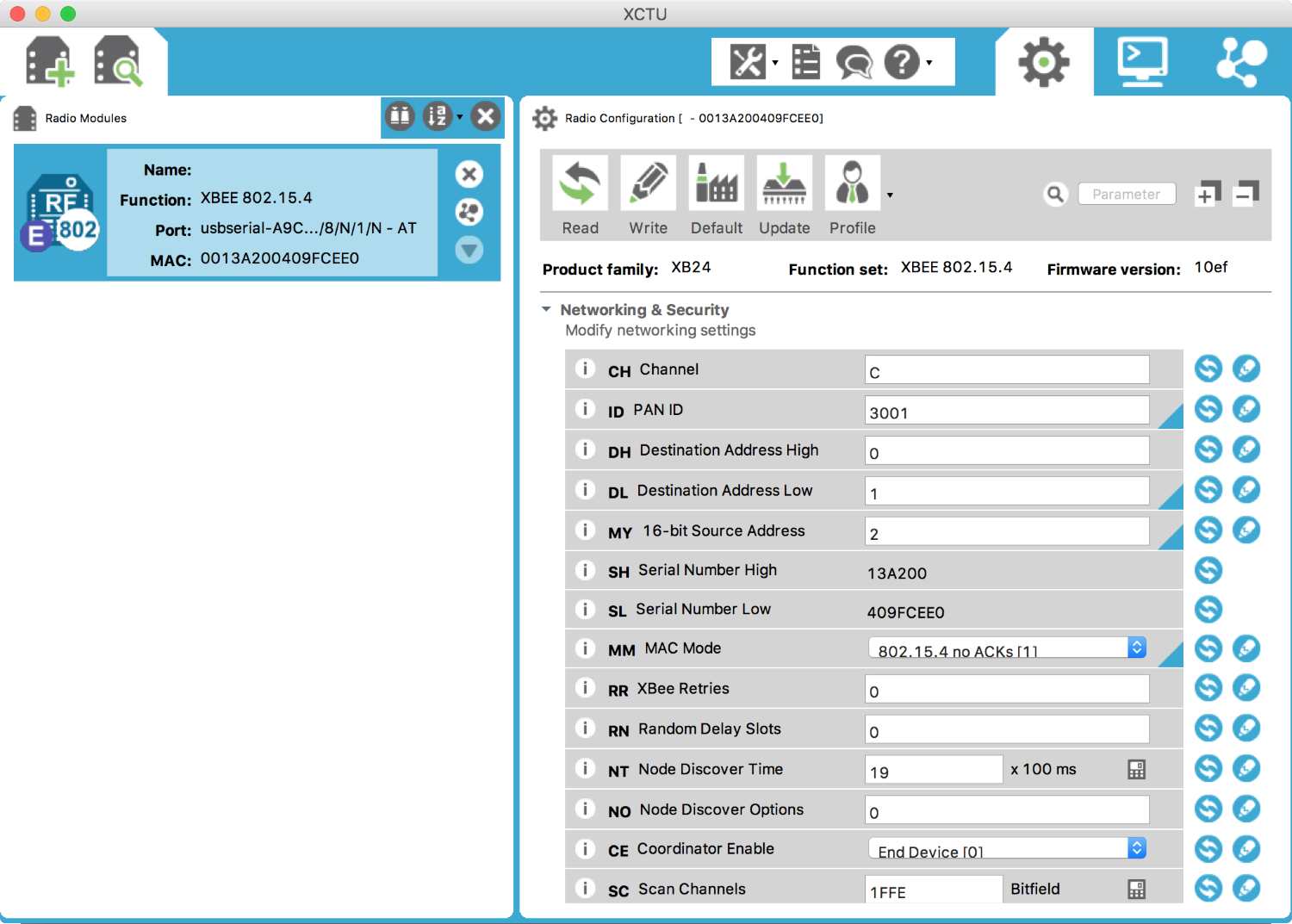Write the Destination Address High parameter
The width and height of the screenshot is (1292, 924).
point(1246,449)
